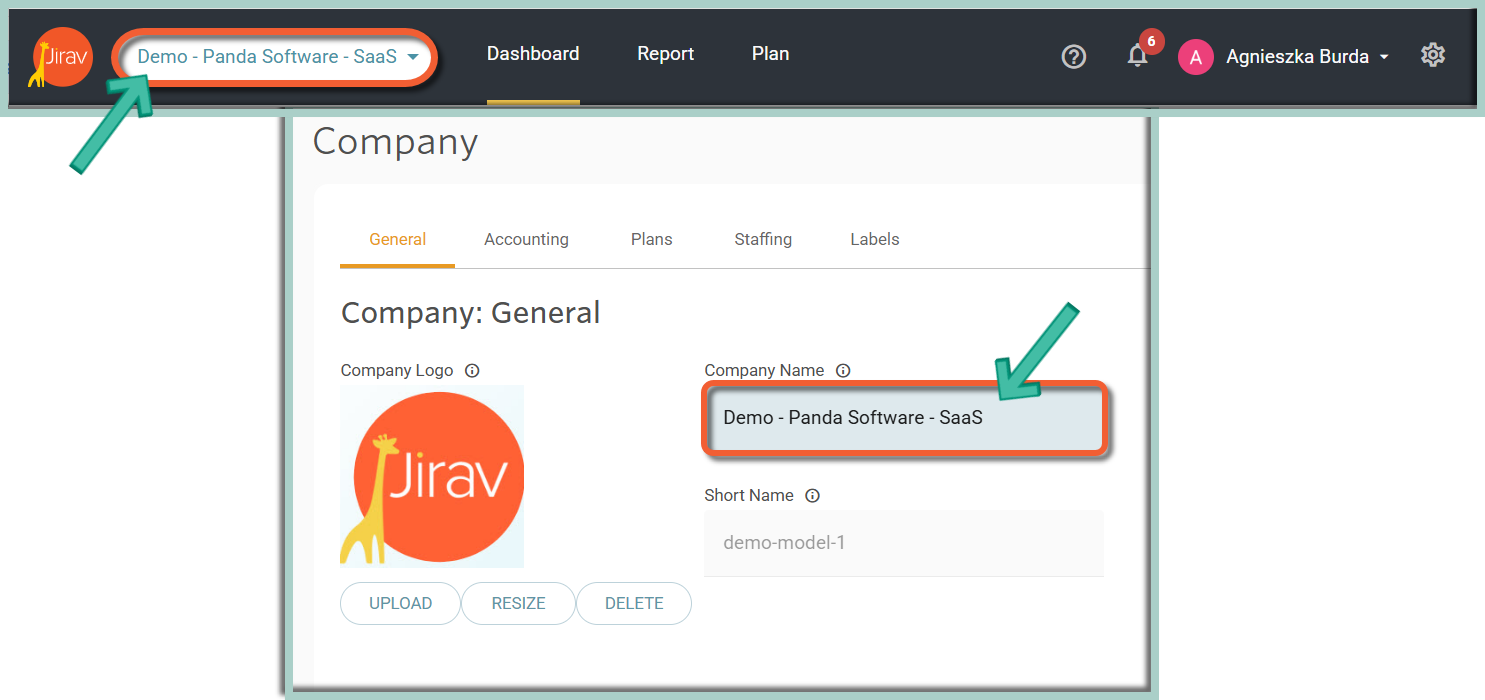Click the UPLOAD logo button
Viewport: 1485px width, 700px height.
[401, 604]
